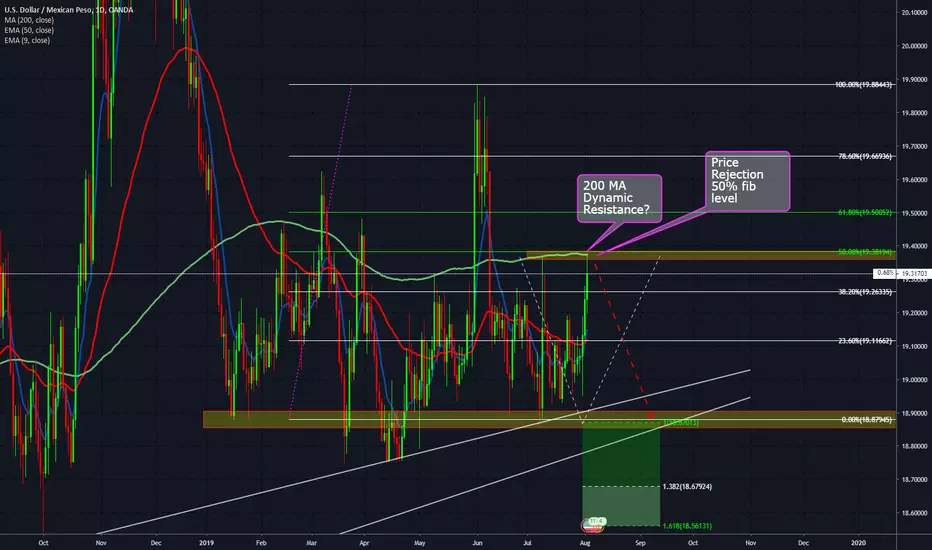
Task: Click the 19.20000 price axis label
Action: pyautogui.click(x=914, y=313)
